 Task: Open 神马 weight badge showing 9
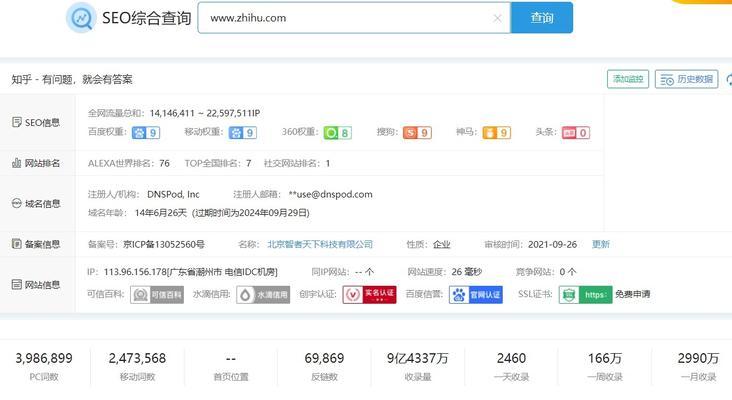pyautogui.click(x=497, y=133)
